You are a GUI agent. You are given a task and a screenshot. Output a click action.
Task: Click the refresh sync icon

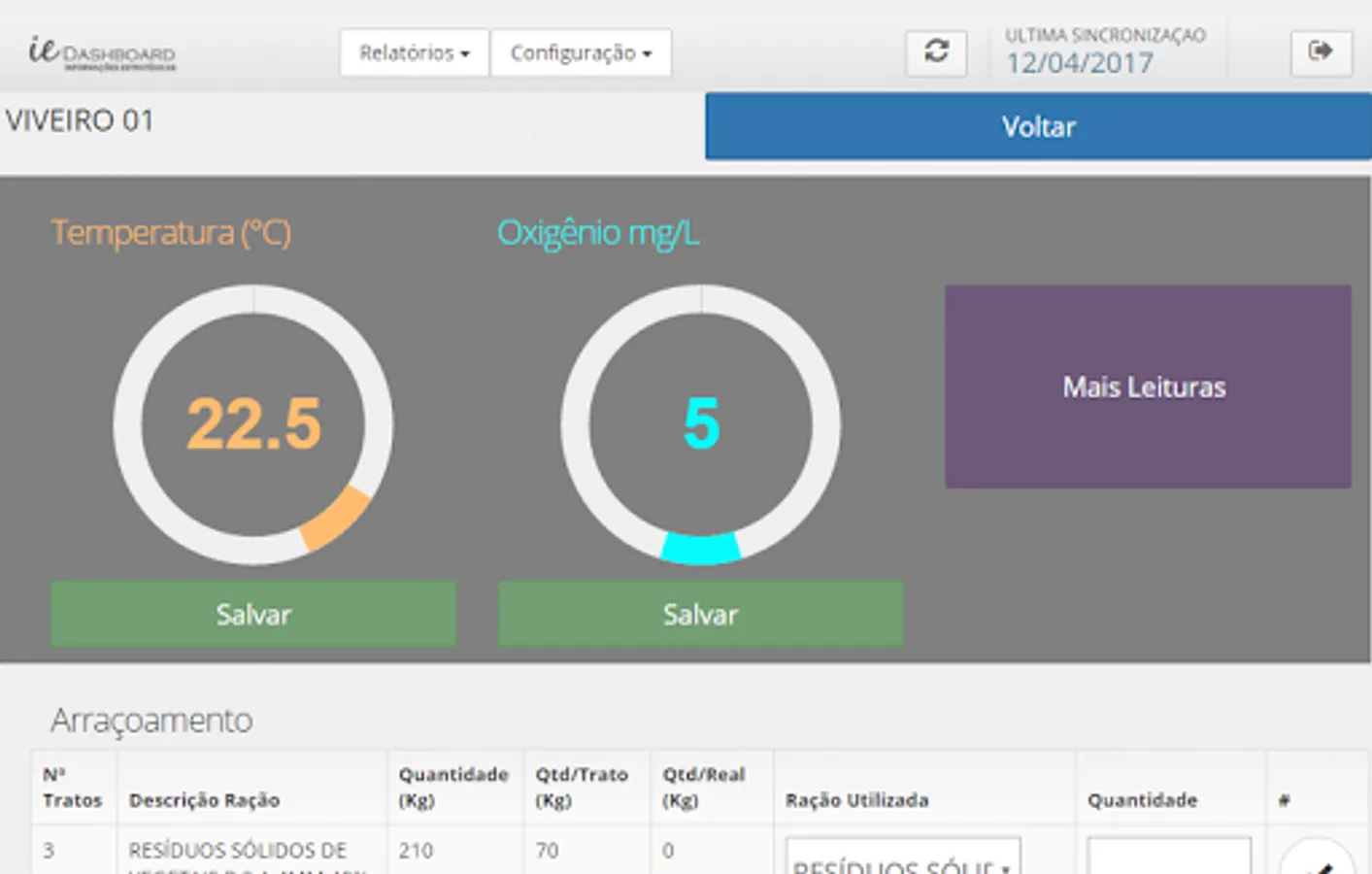[936, 52]
